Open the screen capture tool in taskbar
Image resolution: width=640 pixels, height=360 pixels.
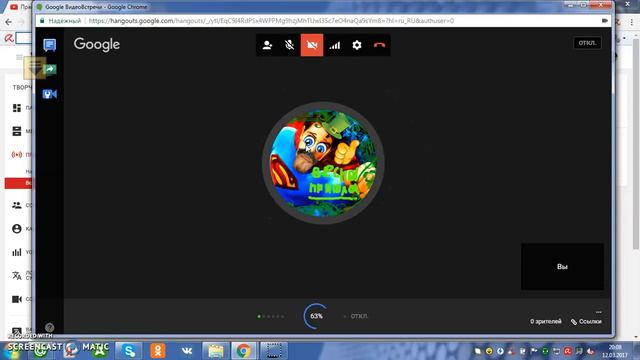click(x=273, y=351)
